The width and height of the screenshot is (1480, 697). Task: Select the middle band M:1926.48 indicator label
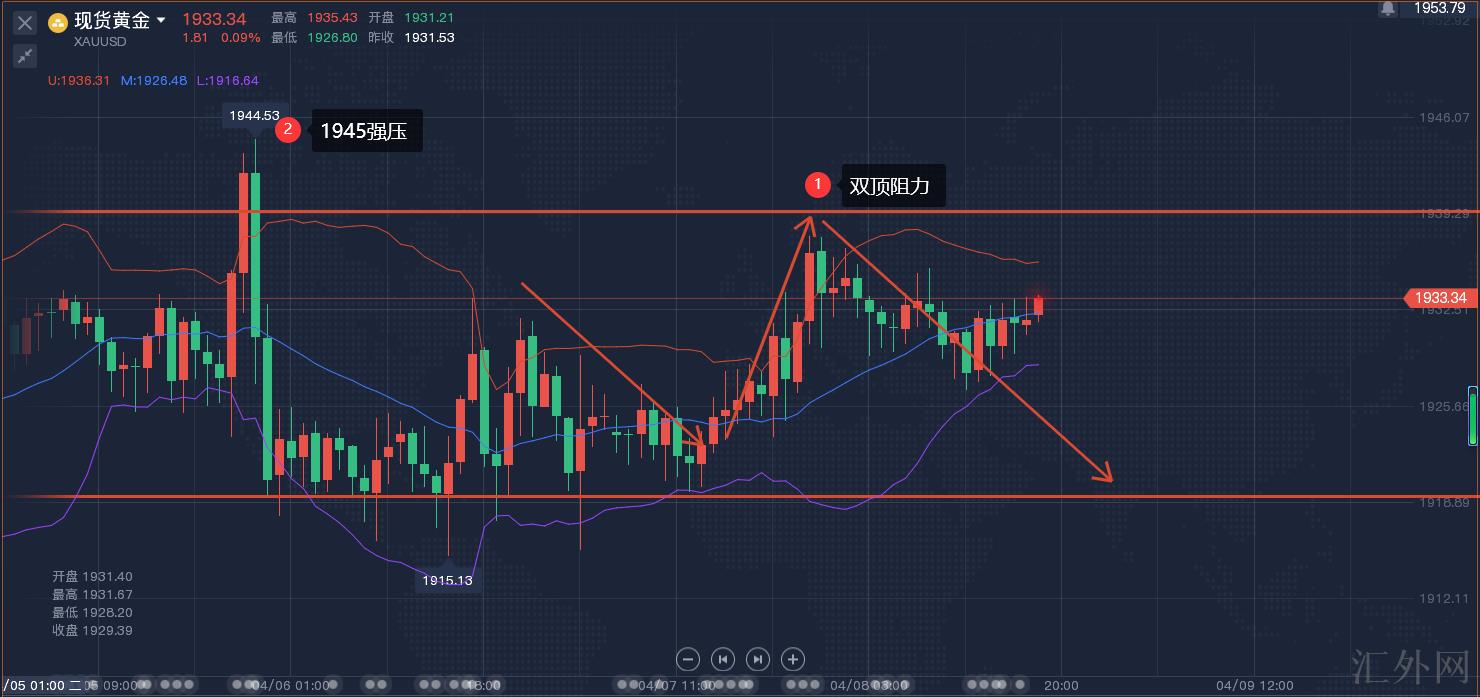[x=154, y=81]
